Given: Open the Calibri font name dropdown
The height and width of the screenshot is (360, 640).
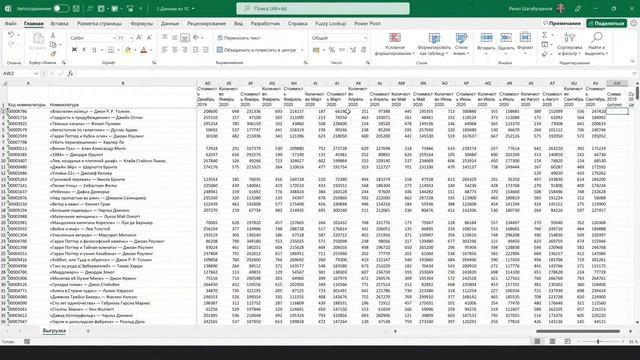Looking at the screenshot, I should (114, 38).
